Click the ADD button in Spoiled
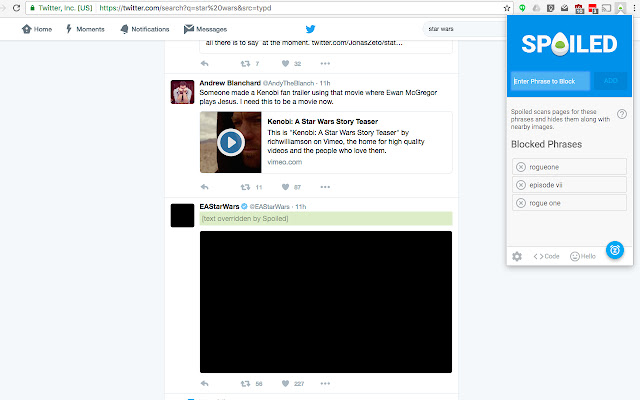This screenshot has width=640, height=400. (x=610, y=81)
